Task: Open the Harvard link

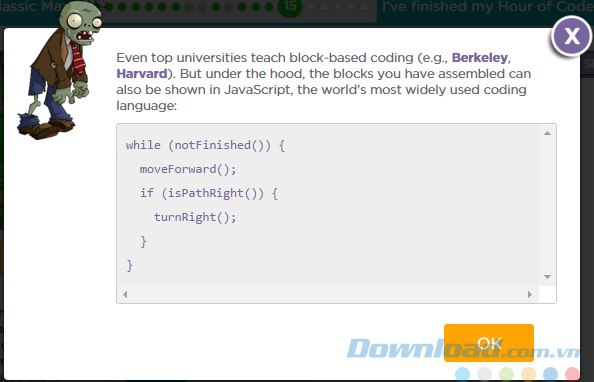Action: pyautogui.click(x=142, y=74)
